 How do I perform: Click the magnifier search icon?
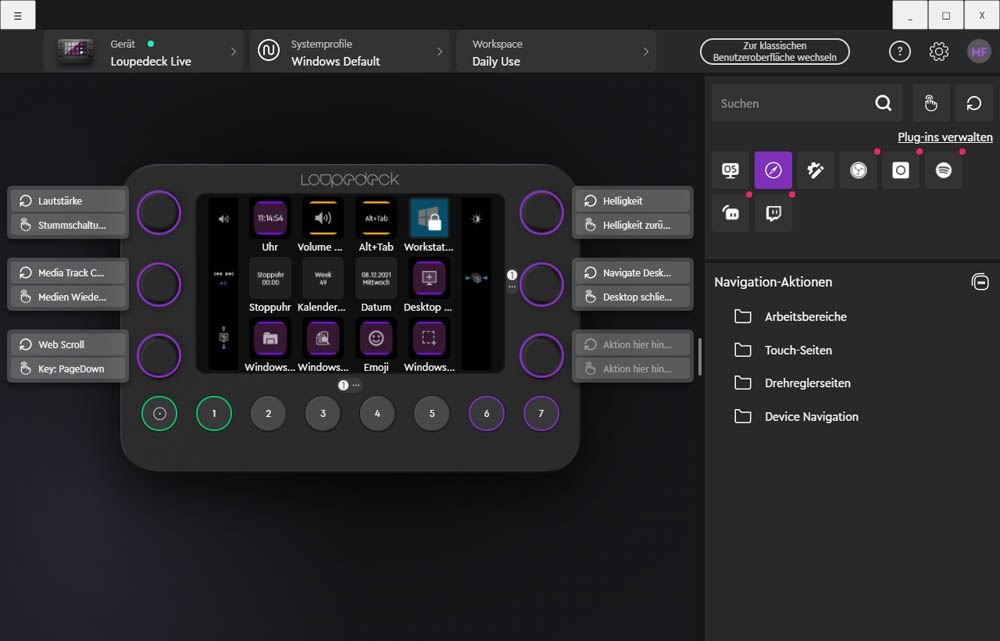[883, 103]
